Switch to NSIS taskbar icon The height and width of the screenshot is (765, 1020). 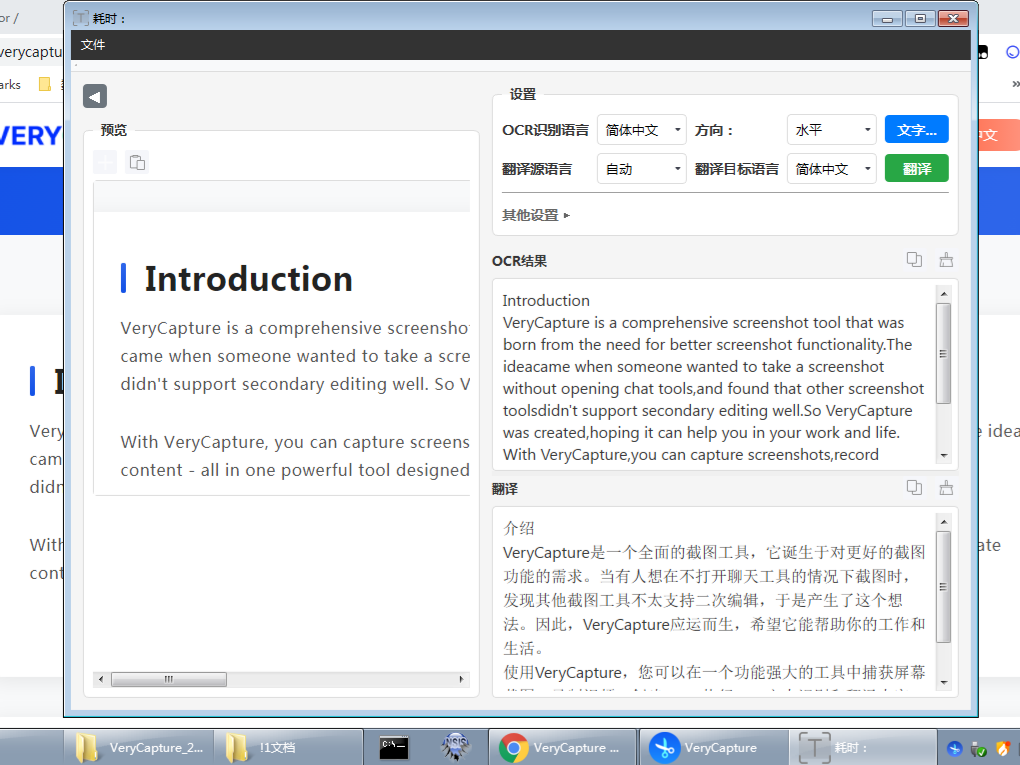[x=455, y=747]
